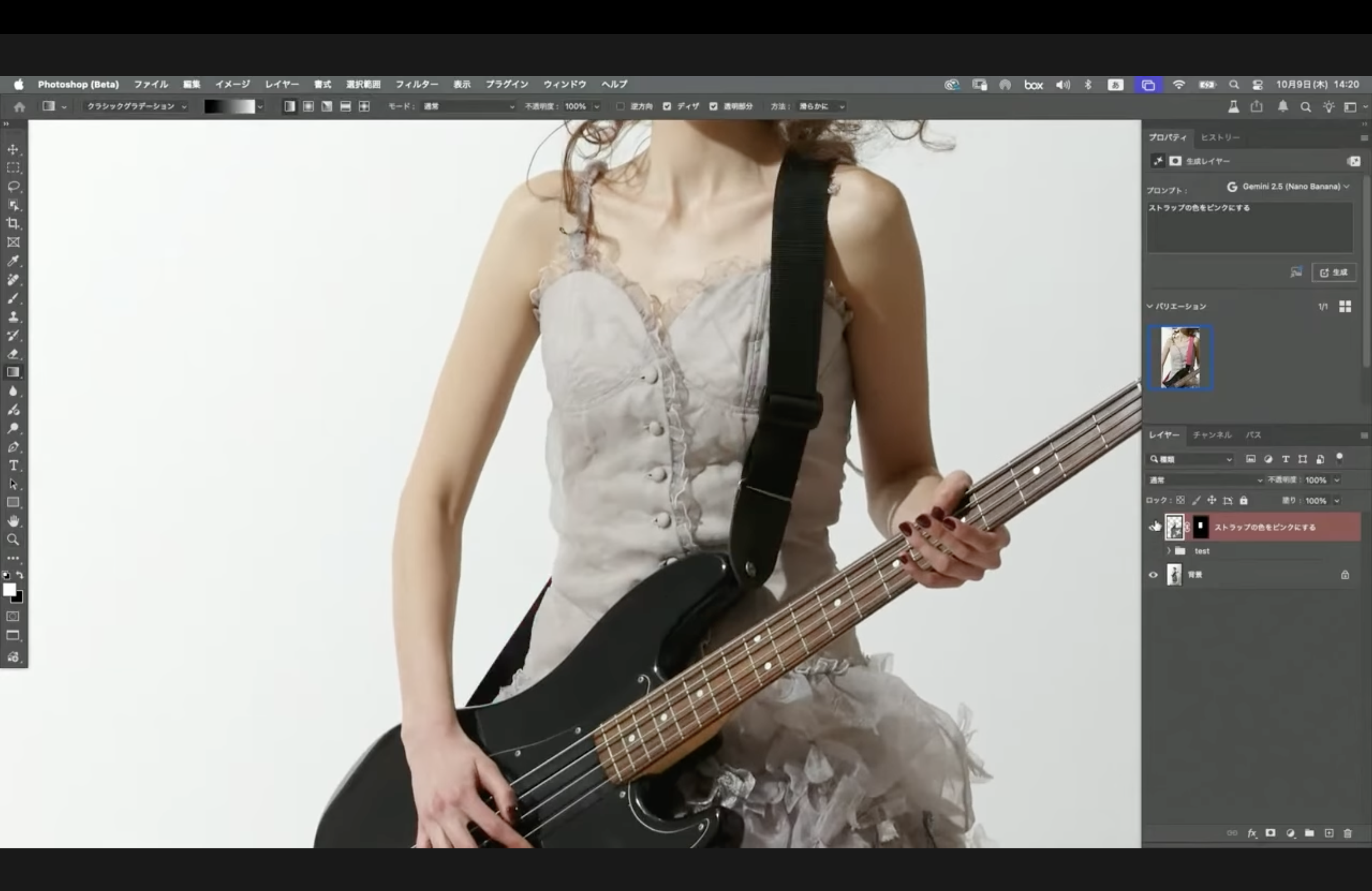This screenshot has width=1372, height=891.
Task: Create a new group folder icon
Action: (1309, 833)
